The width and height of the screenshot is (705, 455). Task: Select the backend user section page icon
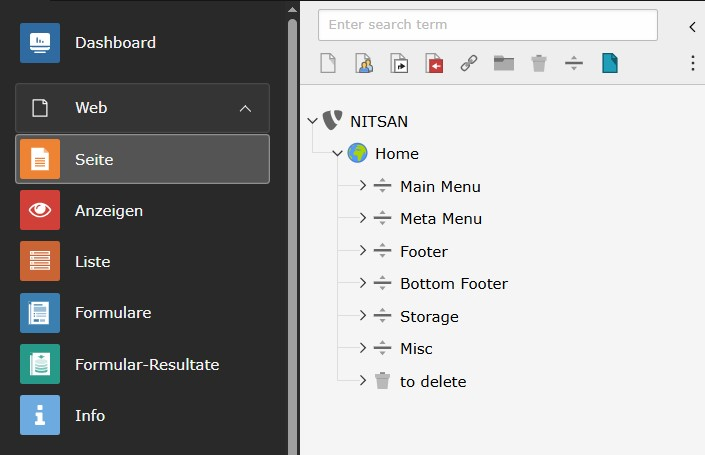pos(364,64)
